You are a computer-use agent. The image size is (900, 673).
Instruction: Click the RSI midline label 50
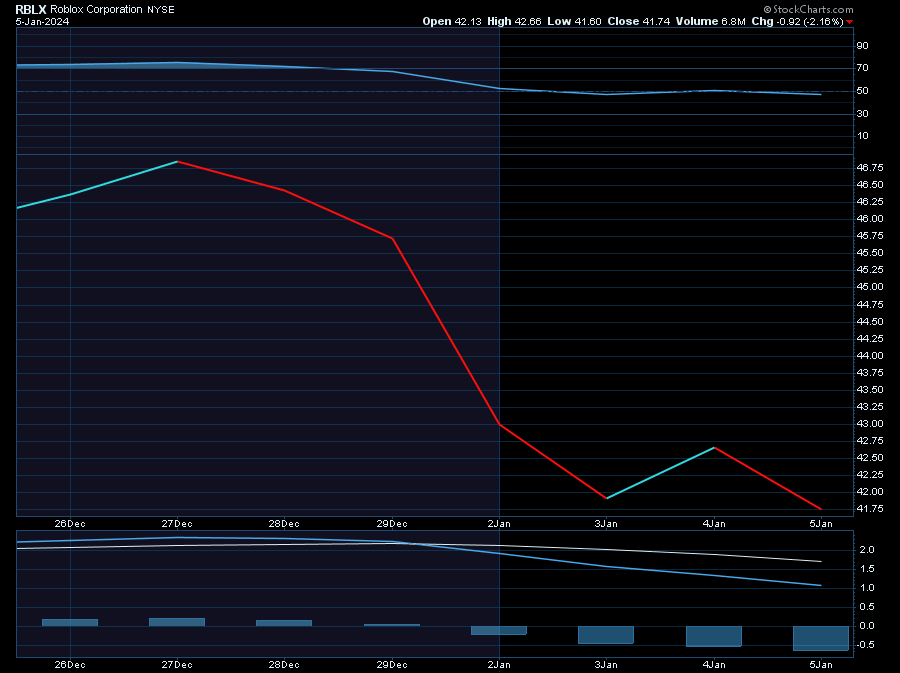[862, 91]
